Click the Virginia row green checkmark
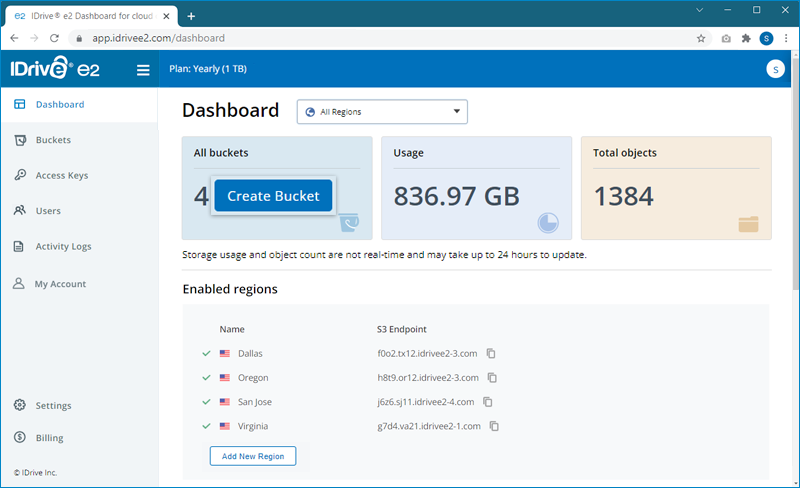 [206, 426]
